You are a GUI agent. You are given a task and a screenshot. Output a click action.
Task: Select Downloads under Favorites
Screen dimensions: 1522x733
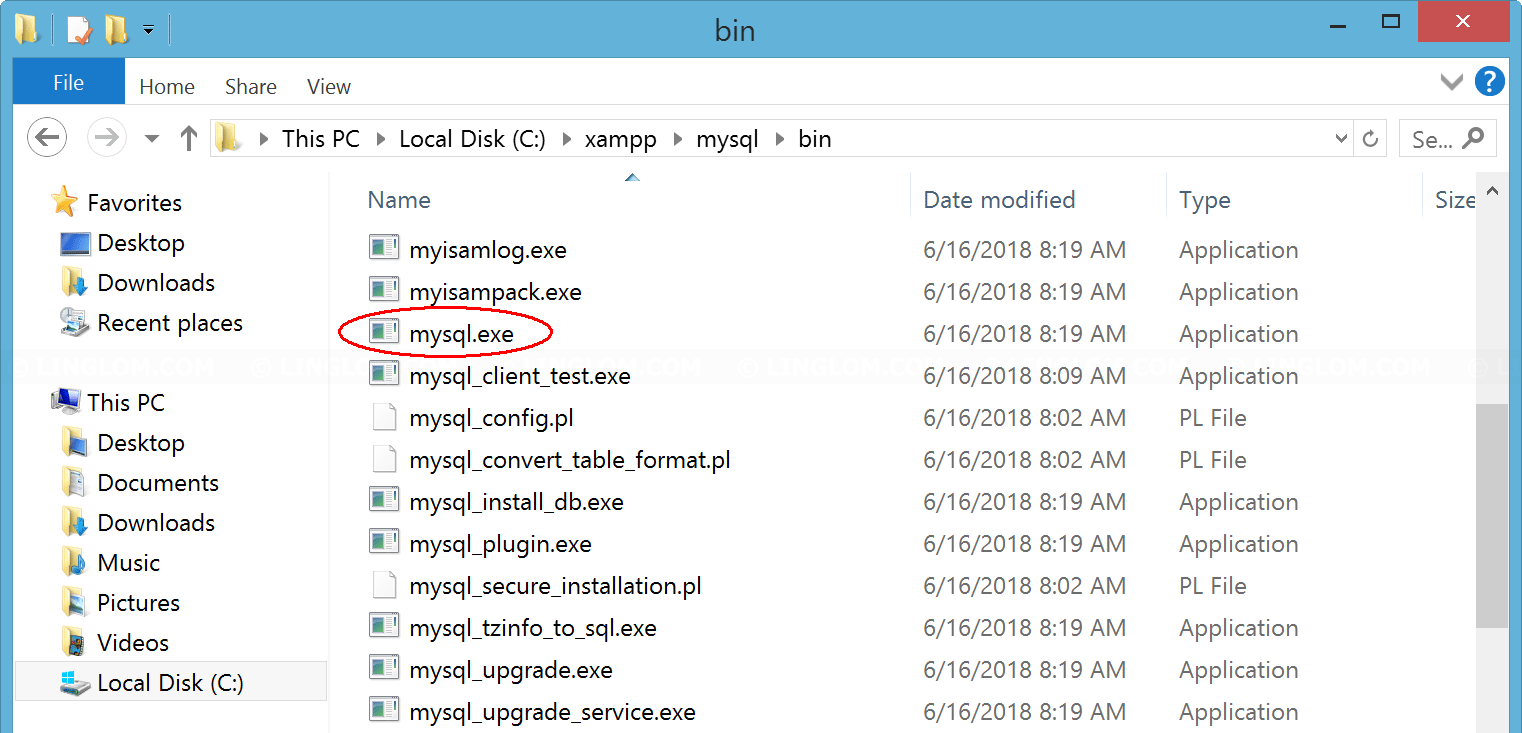(156, 283)
